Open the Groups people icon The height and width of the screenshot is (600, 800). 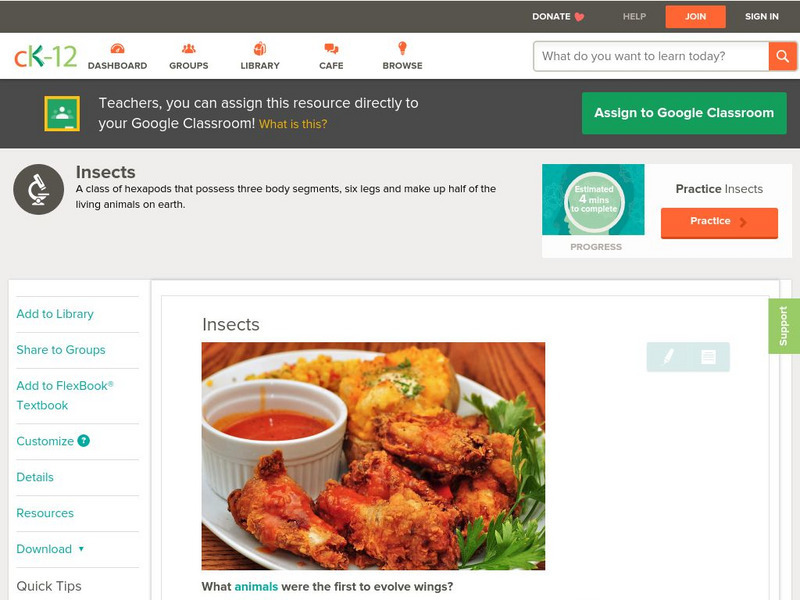coord(188,48)
